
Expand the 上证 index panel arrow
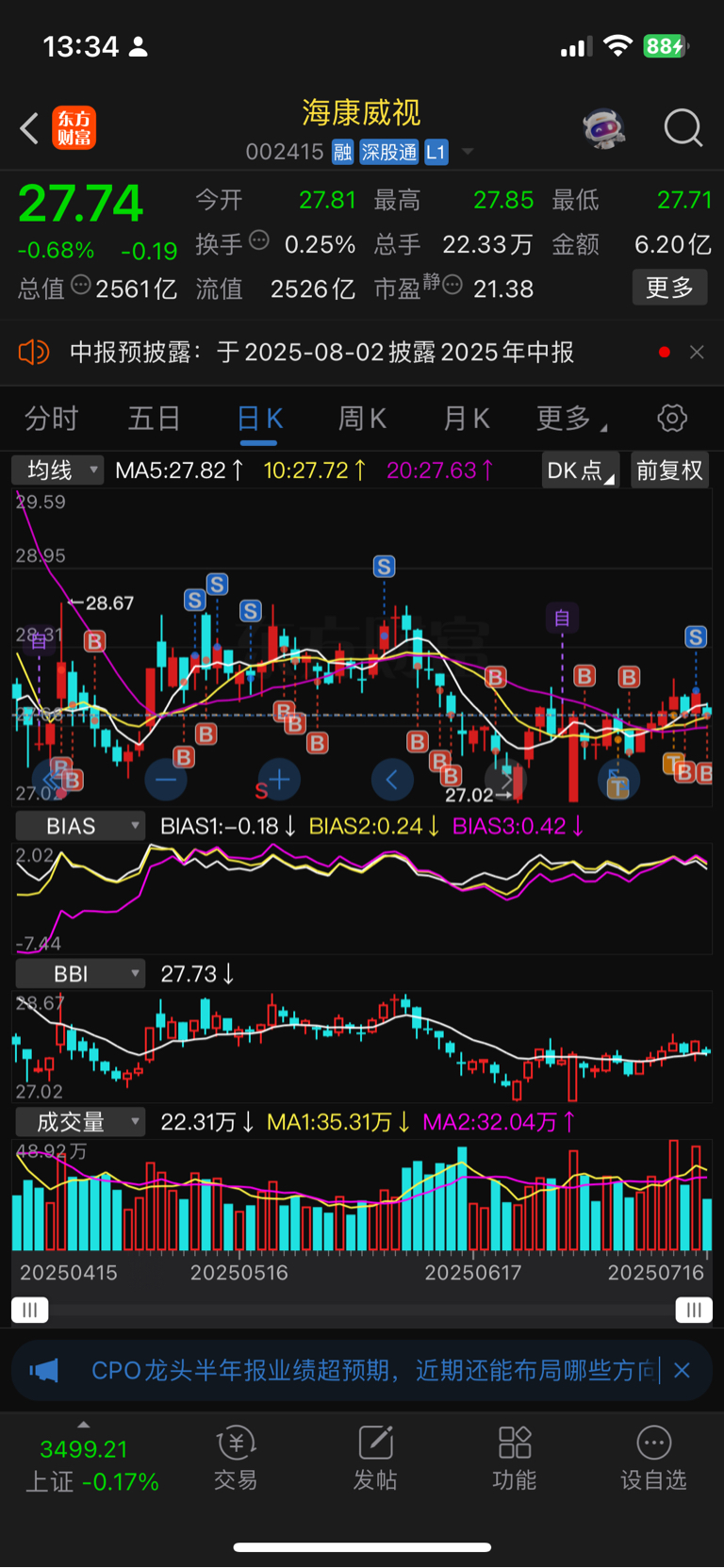tap(83, 1425)
